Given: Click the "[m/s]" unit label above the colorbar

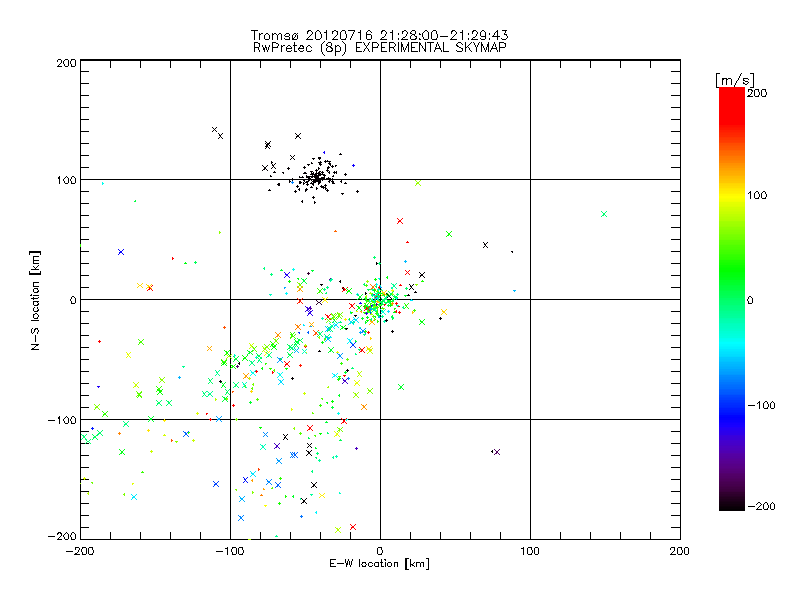Looking at the screenshot, I should tap(735, 80).
